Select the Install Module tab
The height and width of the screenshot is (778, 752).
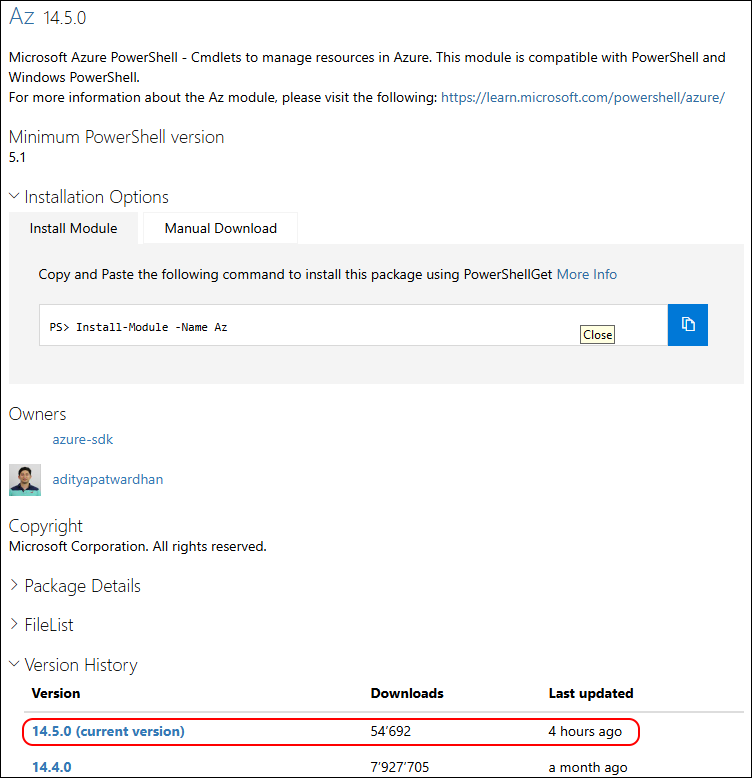(73, 228)
